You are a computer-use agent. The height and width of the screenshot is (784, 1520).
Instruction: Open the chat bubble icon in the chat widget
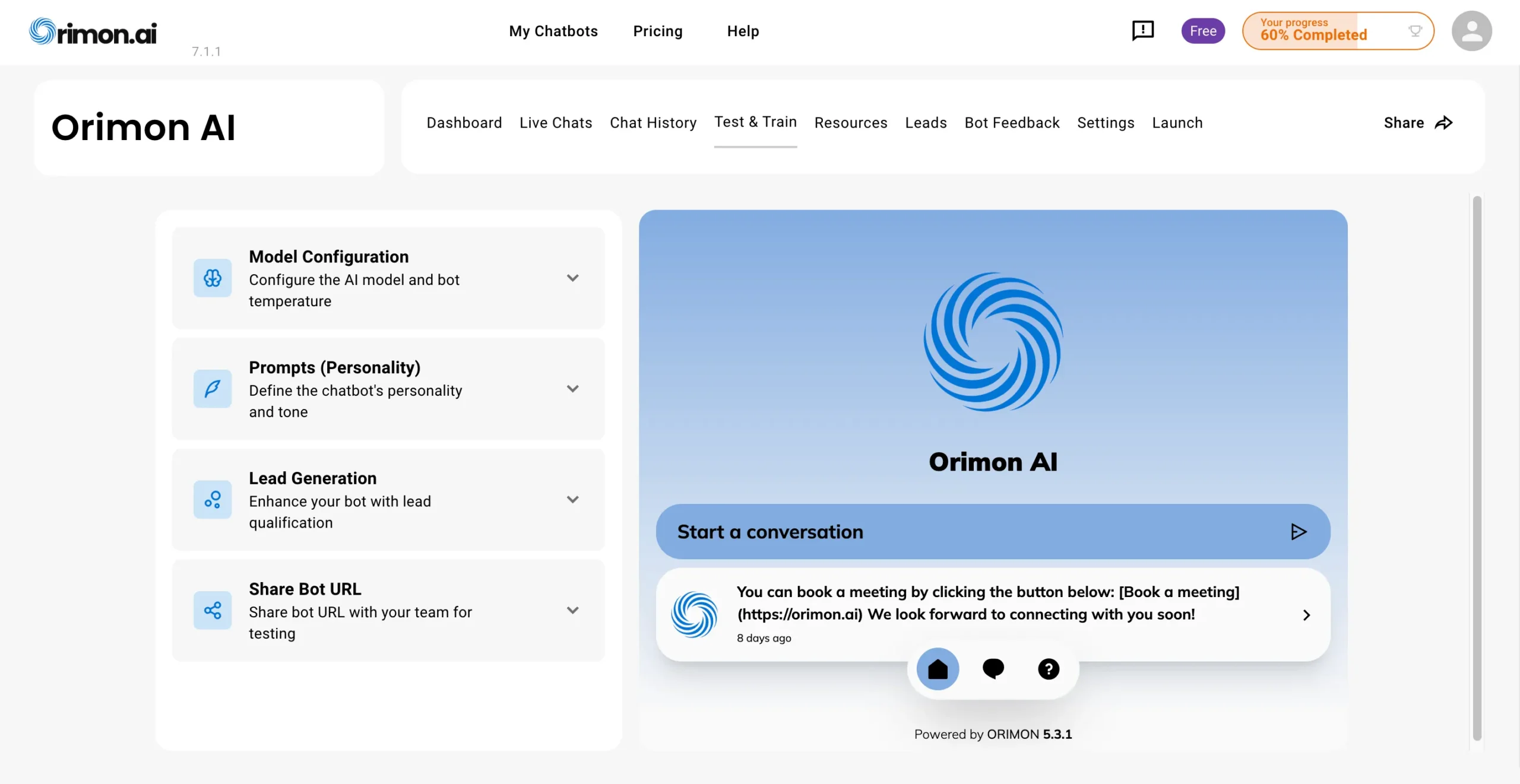(993, 669)
